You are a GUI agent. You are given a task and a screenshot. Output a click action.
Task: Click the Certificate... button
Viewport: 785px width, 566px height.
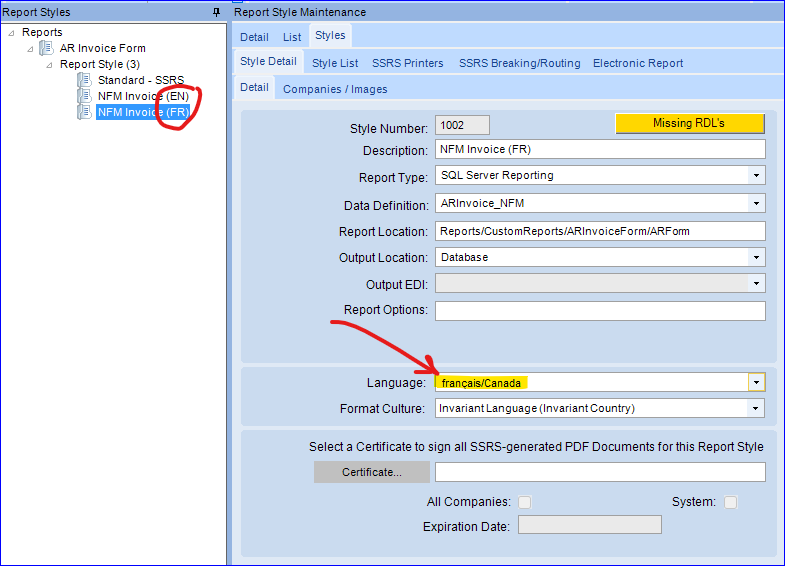(371, 472)
